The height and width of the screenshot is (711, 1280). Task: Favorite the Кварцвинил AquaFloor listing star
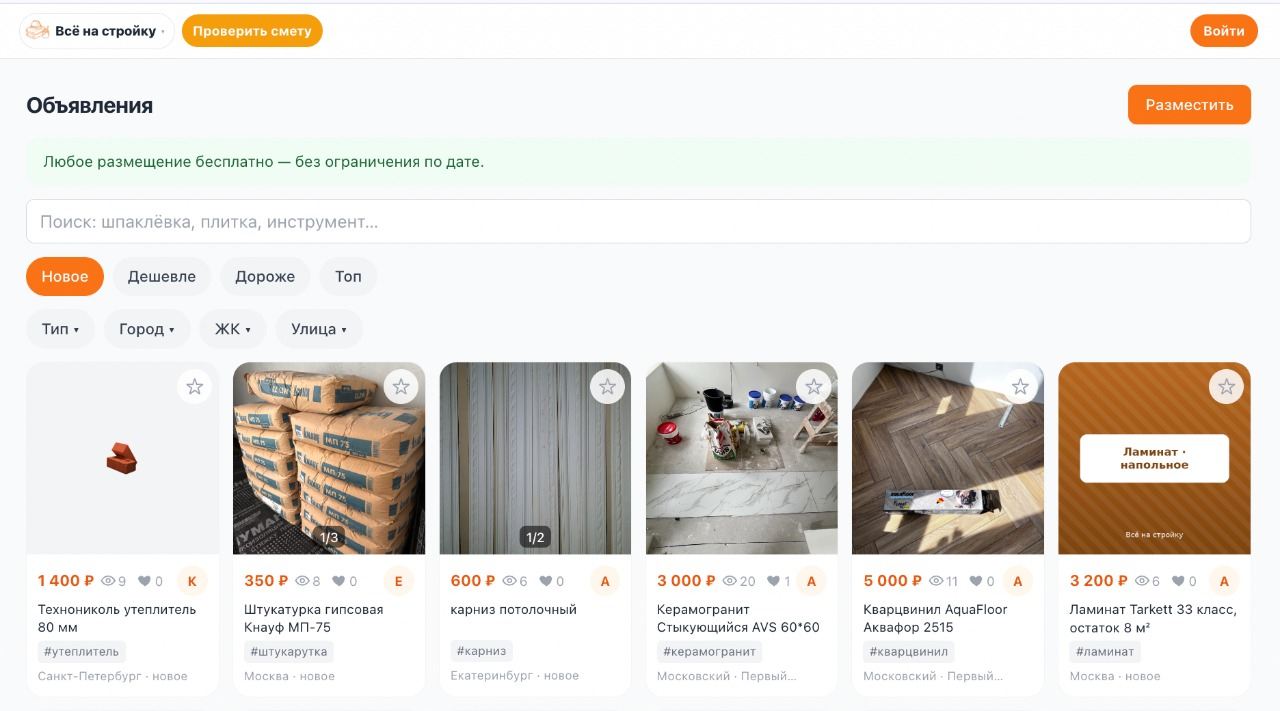[x=1020, y=387]
